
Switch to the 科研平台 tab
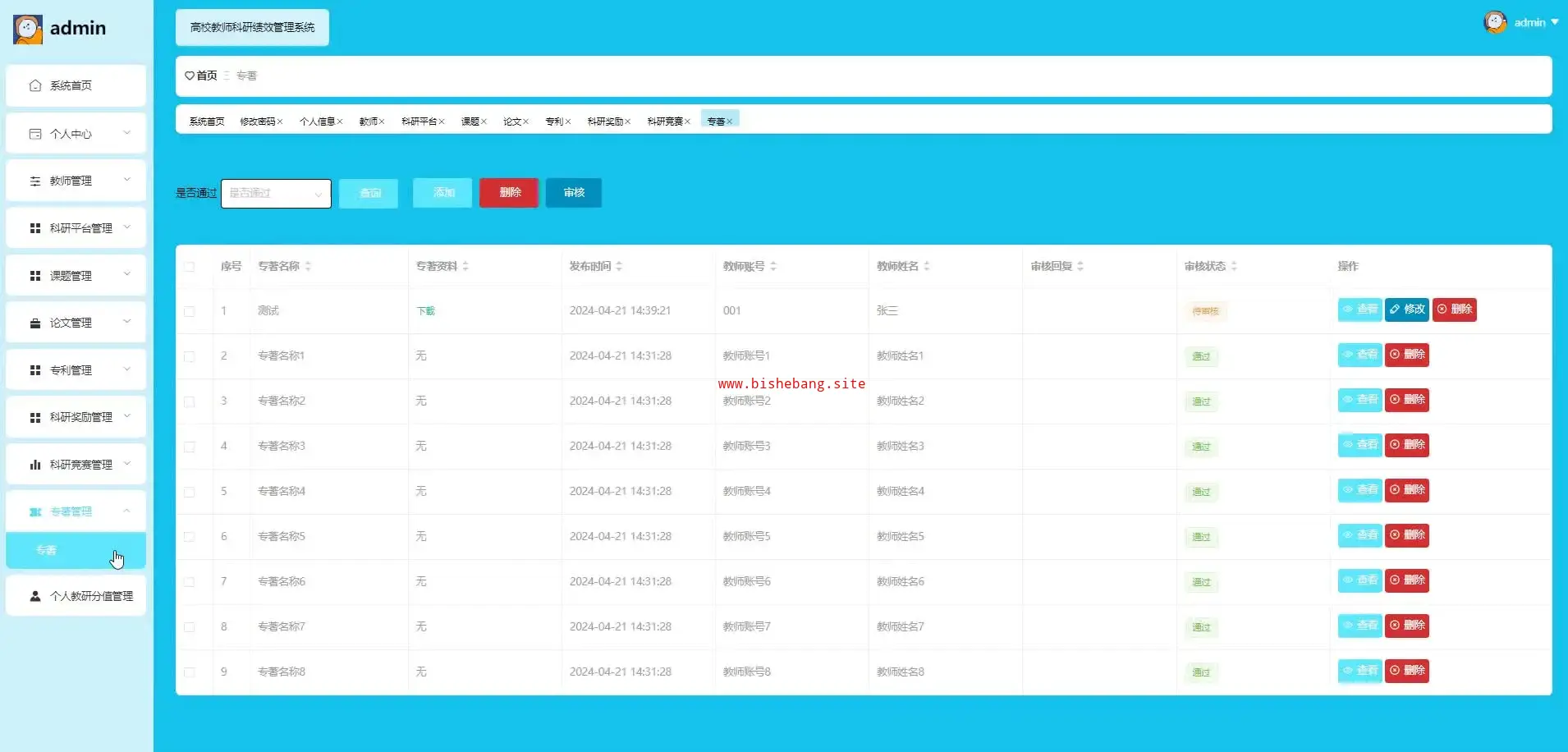[x=419, y=122]
